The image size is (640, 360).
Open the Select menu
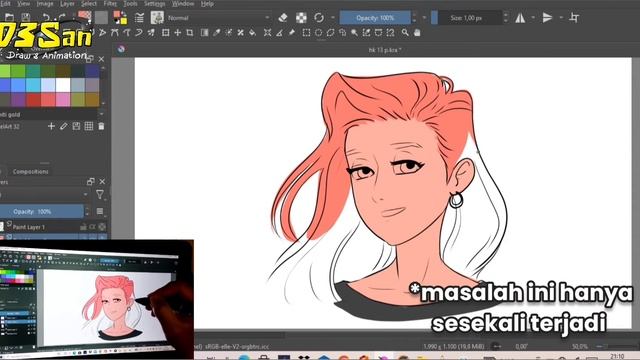pyautogui.click(x=89, y=4)
